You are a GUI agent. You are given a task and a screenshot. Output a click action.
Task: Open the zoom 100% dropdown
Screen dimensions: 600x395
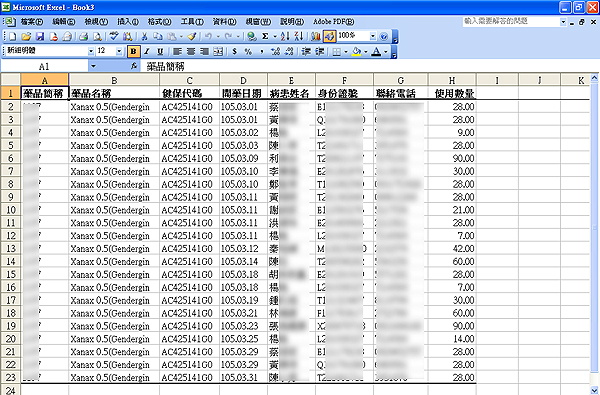(x=373, y=36)
